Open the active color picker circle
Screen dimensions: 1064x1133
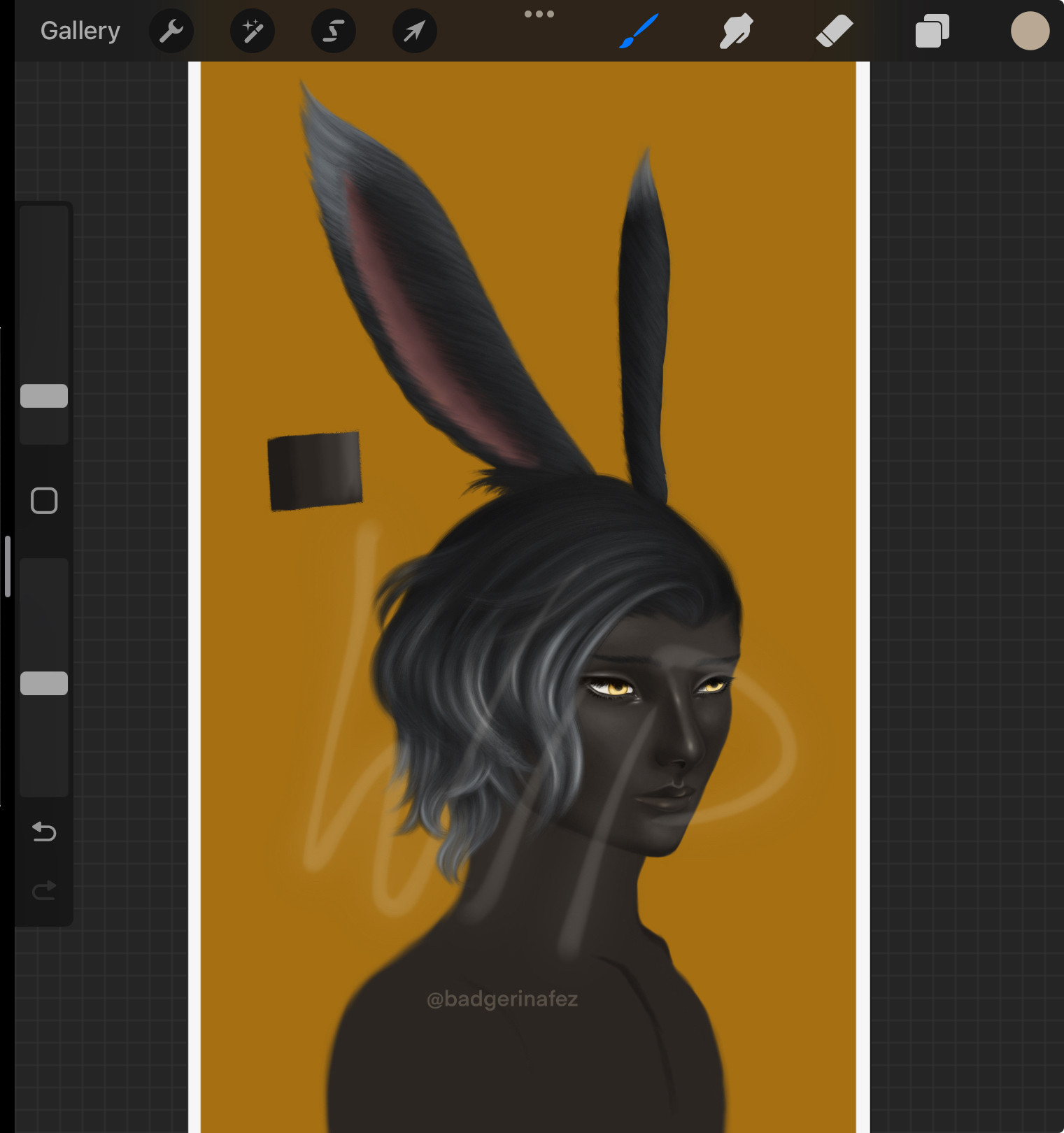coord(1030,31)
